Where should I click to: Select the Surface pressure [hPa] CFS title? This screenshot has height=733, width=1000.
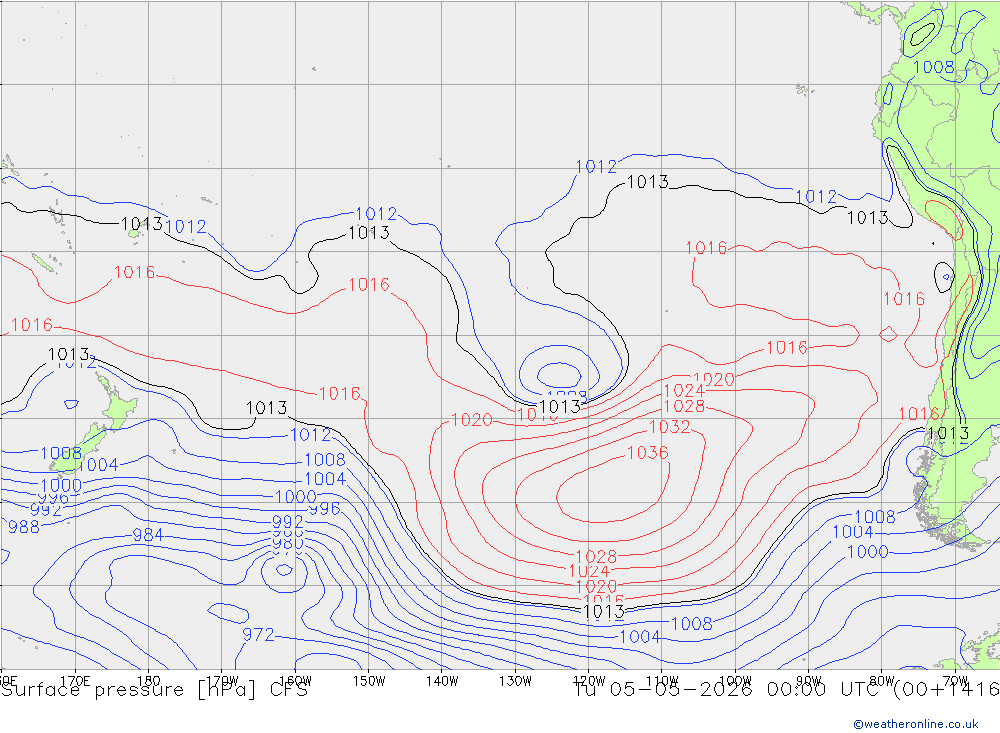click(154, 690)
